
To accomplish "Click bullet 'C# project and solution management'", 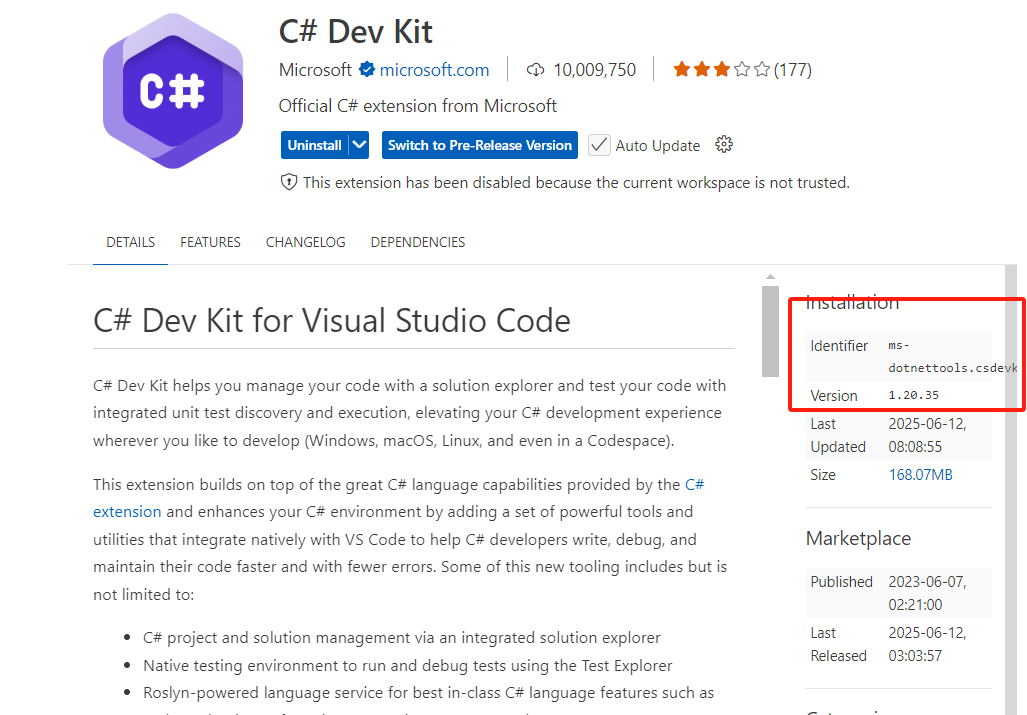I will [x=401, y=638].
